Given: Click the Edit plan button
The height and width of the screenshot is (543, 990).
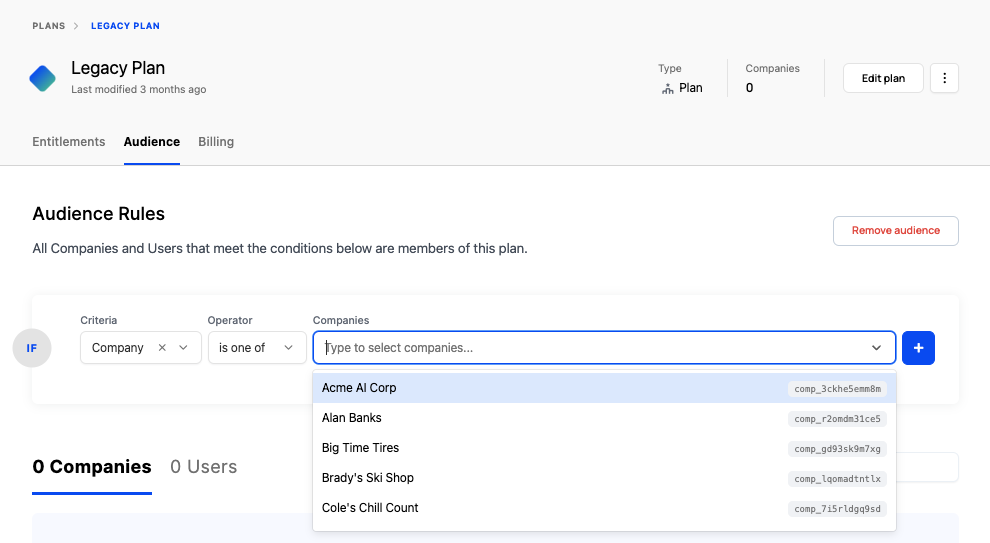Looking at the screenshot, I should (x=882, y=78).
